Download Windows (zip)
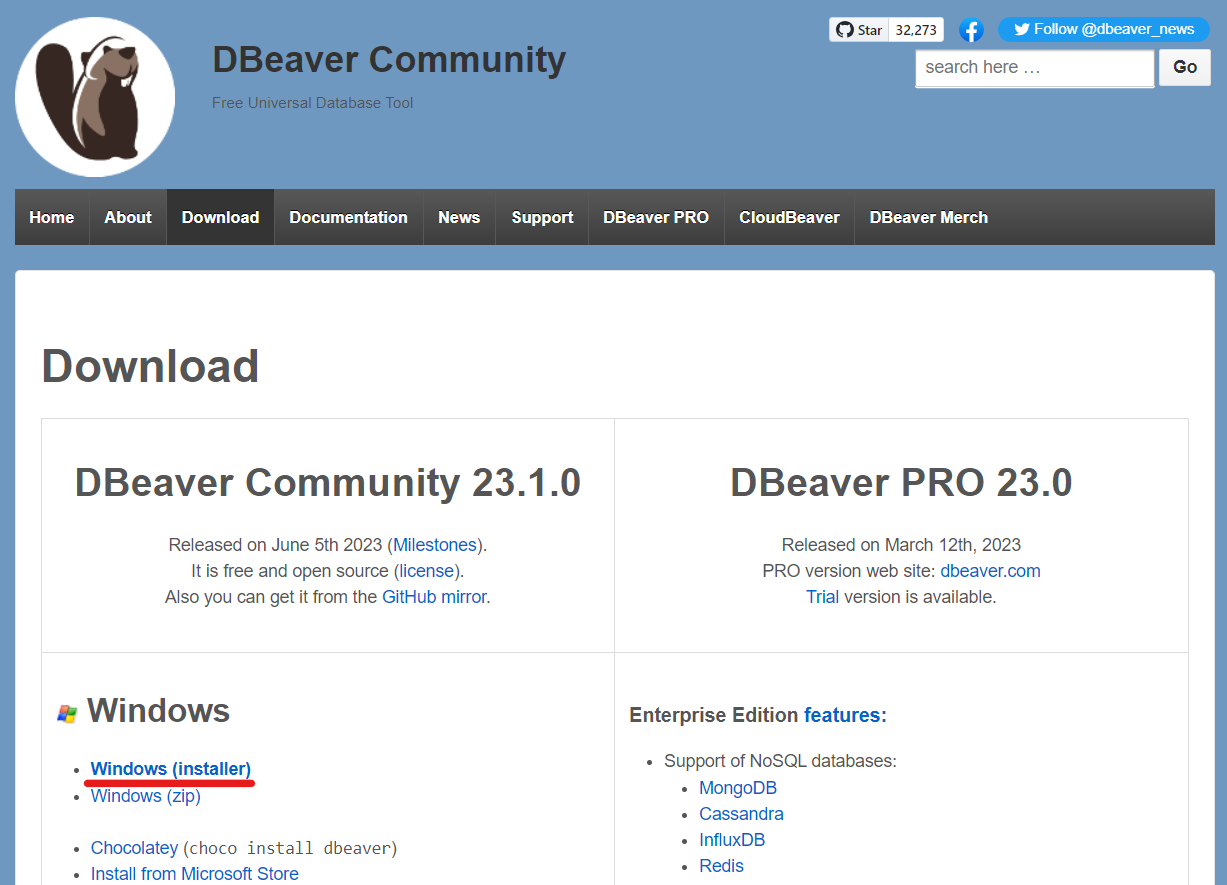 (146, 796)
